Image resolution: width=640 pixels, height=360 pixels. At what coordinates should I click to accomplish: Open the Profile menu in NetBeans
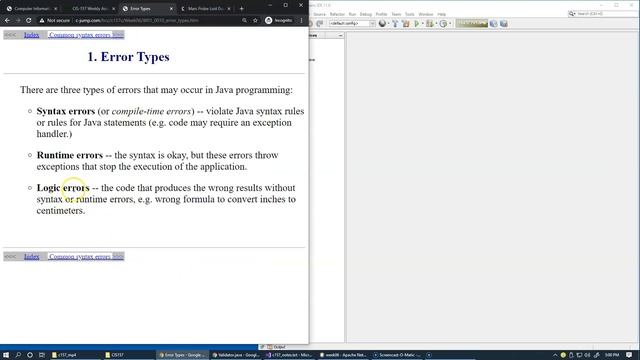(x=381, y=14)
